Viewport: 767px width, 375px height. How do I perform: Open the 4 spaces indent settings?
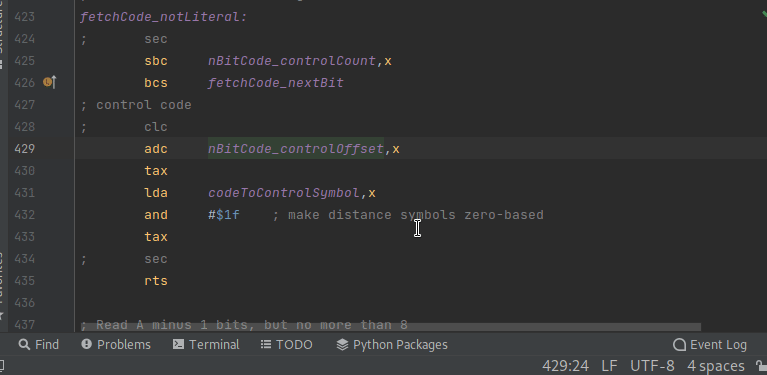tap(716, 366)
